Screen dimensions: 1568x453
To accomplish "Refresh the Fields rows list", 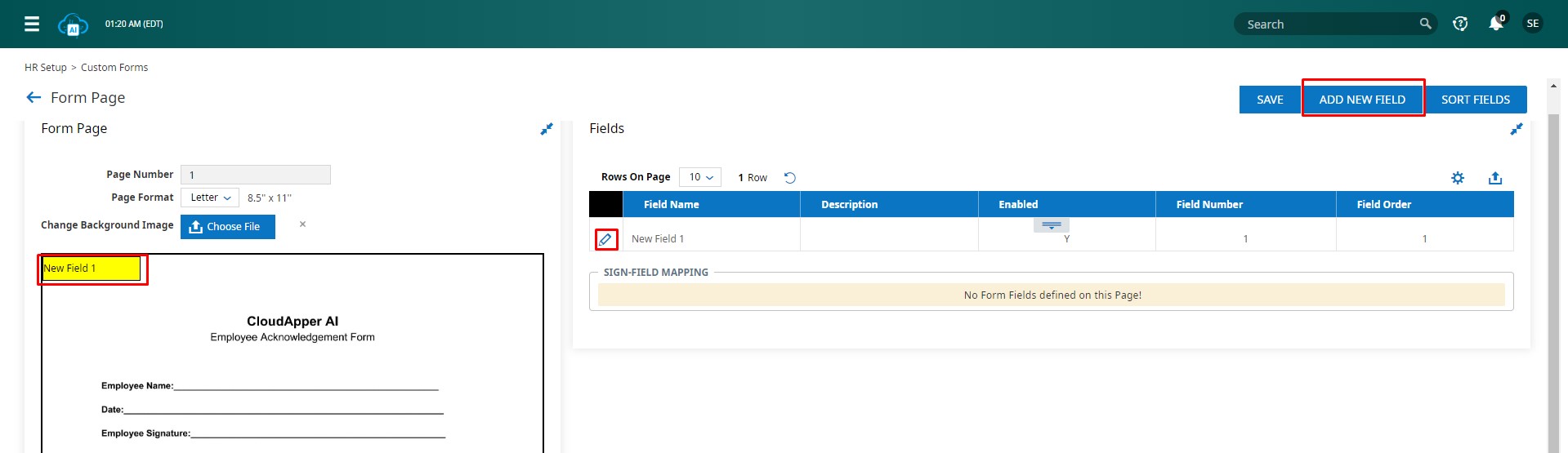I will (x=789, y=178).
